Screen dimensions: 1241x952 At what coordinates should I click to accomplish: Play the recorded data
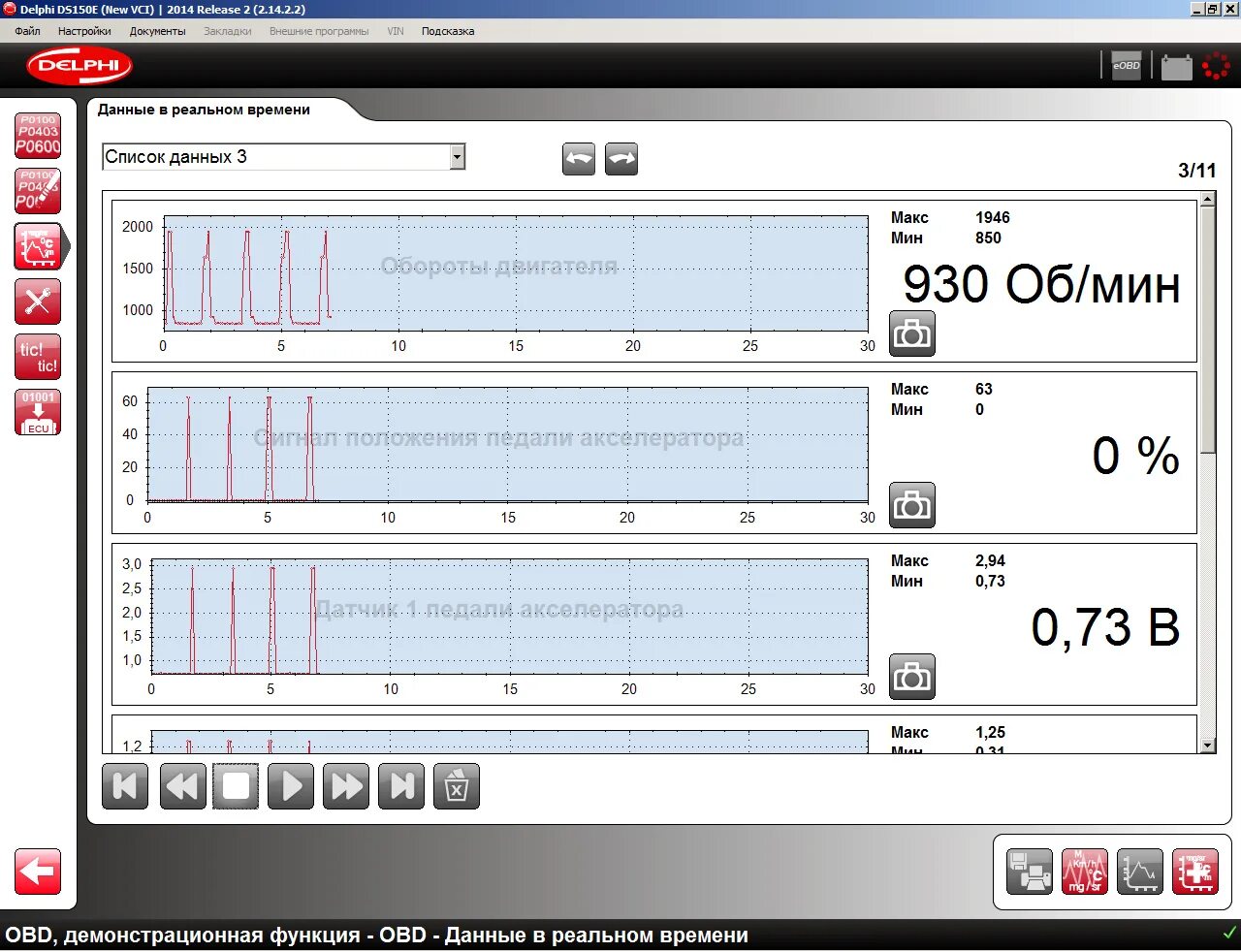click(291, 786)
